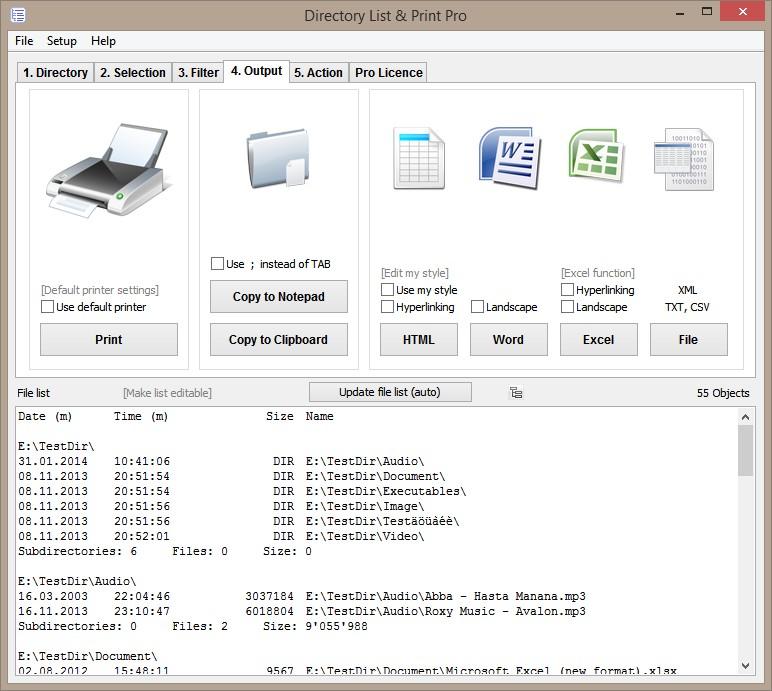Click Copy to Notepad button
The image size is (772, 691).
[x=279, y=296]
